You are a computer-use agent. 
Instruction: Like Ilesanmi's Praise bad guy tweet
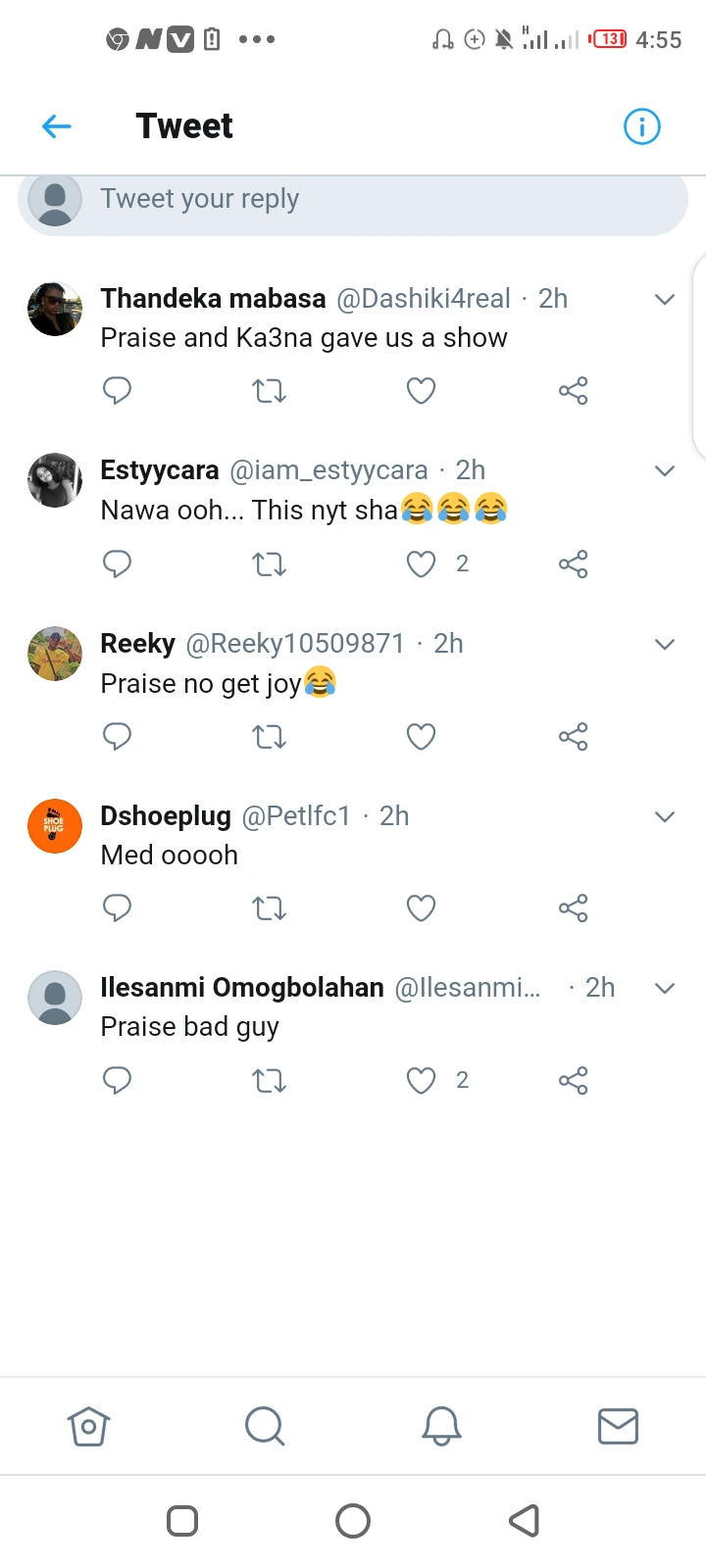pyautogui.click(x=421, y=1081)
